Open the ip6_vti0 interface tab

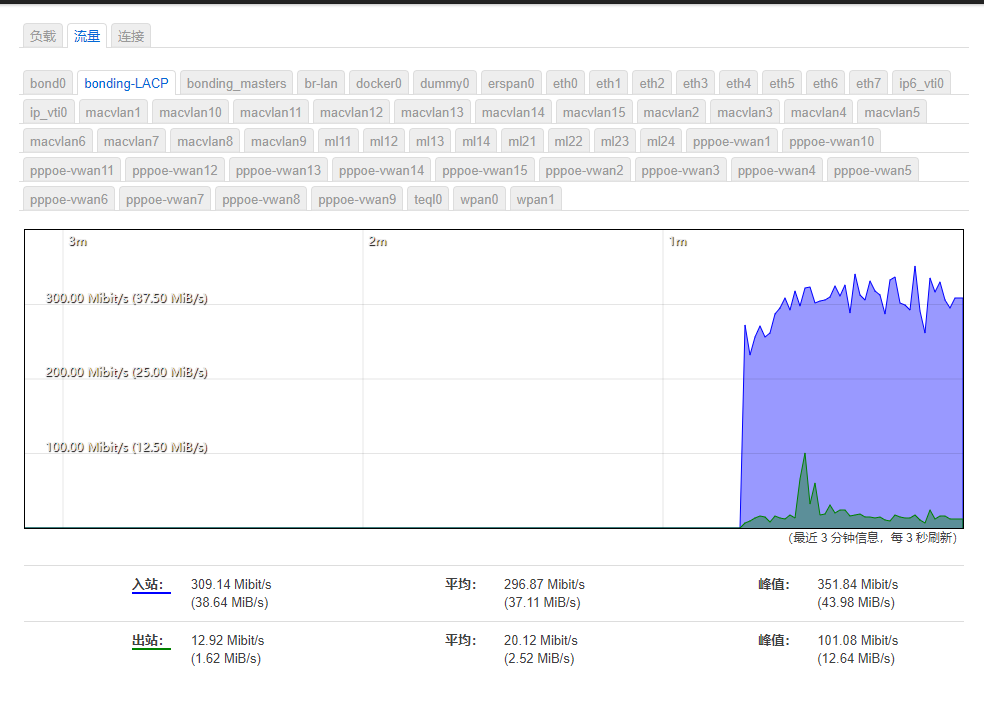920,83
